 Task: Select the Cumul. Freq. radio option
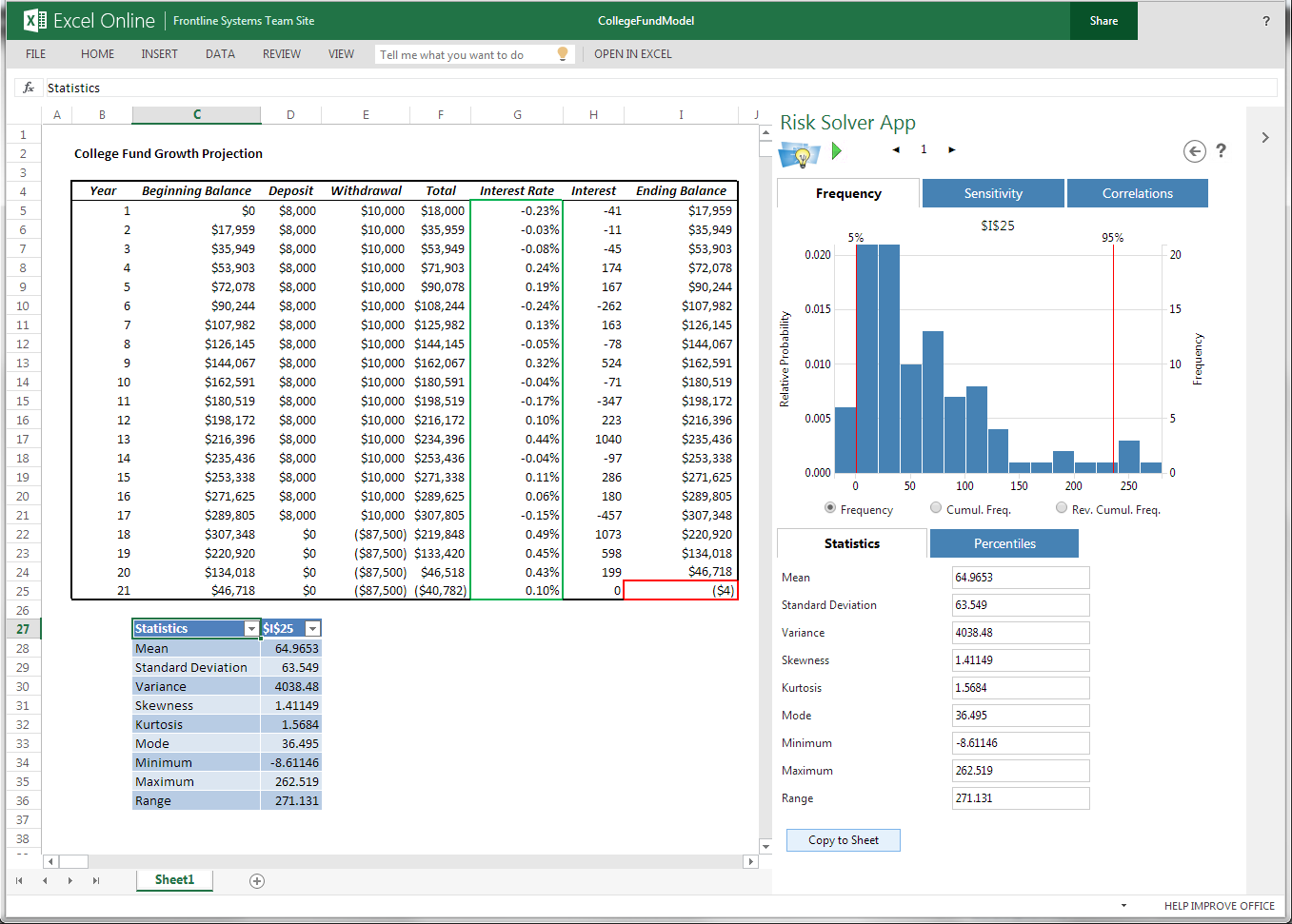[x=936, y=508]
